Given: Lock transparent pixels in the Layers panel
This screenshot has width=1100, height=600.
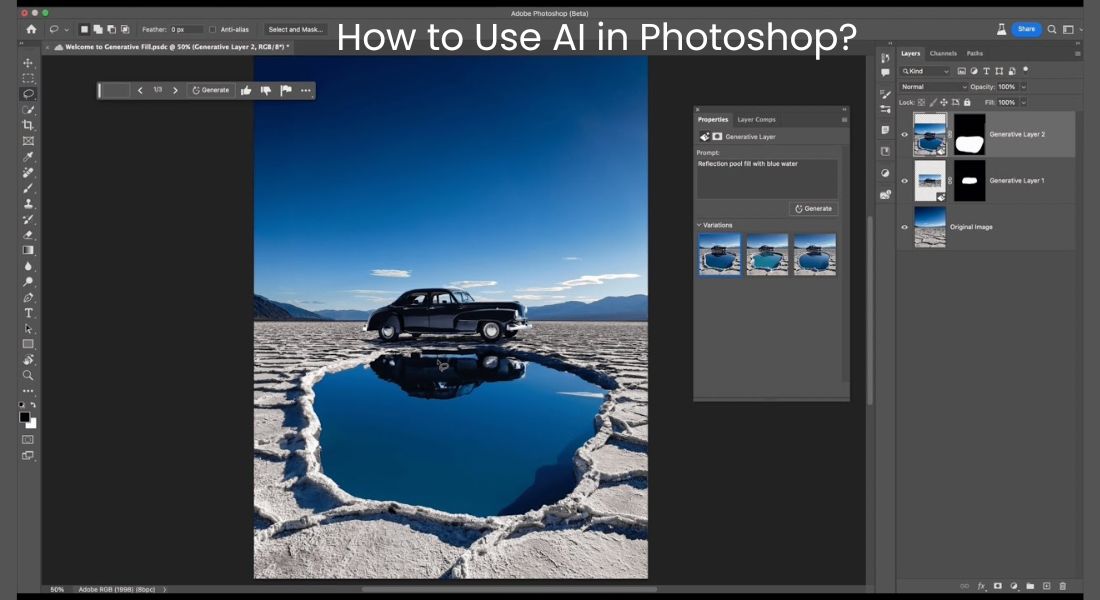Looking at the screenshot, I should coord(921,102).
